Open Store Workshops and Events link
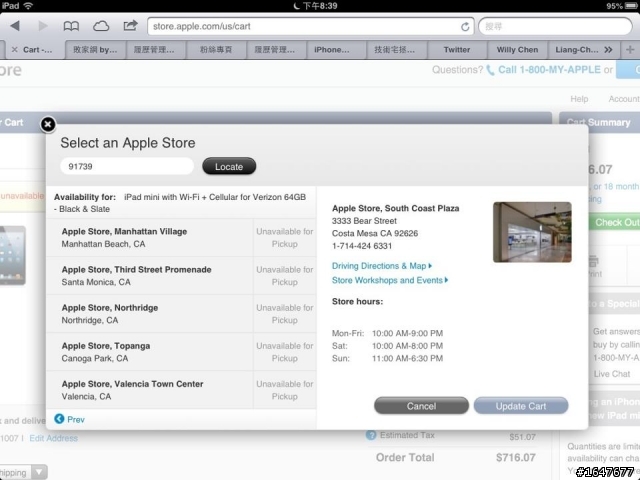640x480 pixels. point(390,280)
